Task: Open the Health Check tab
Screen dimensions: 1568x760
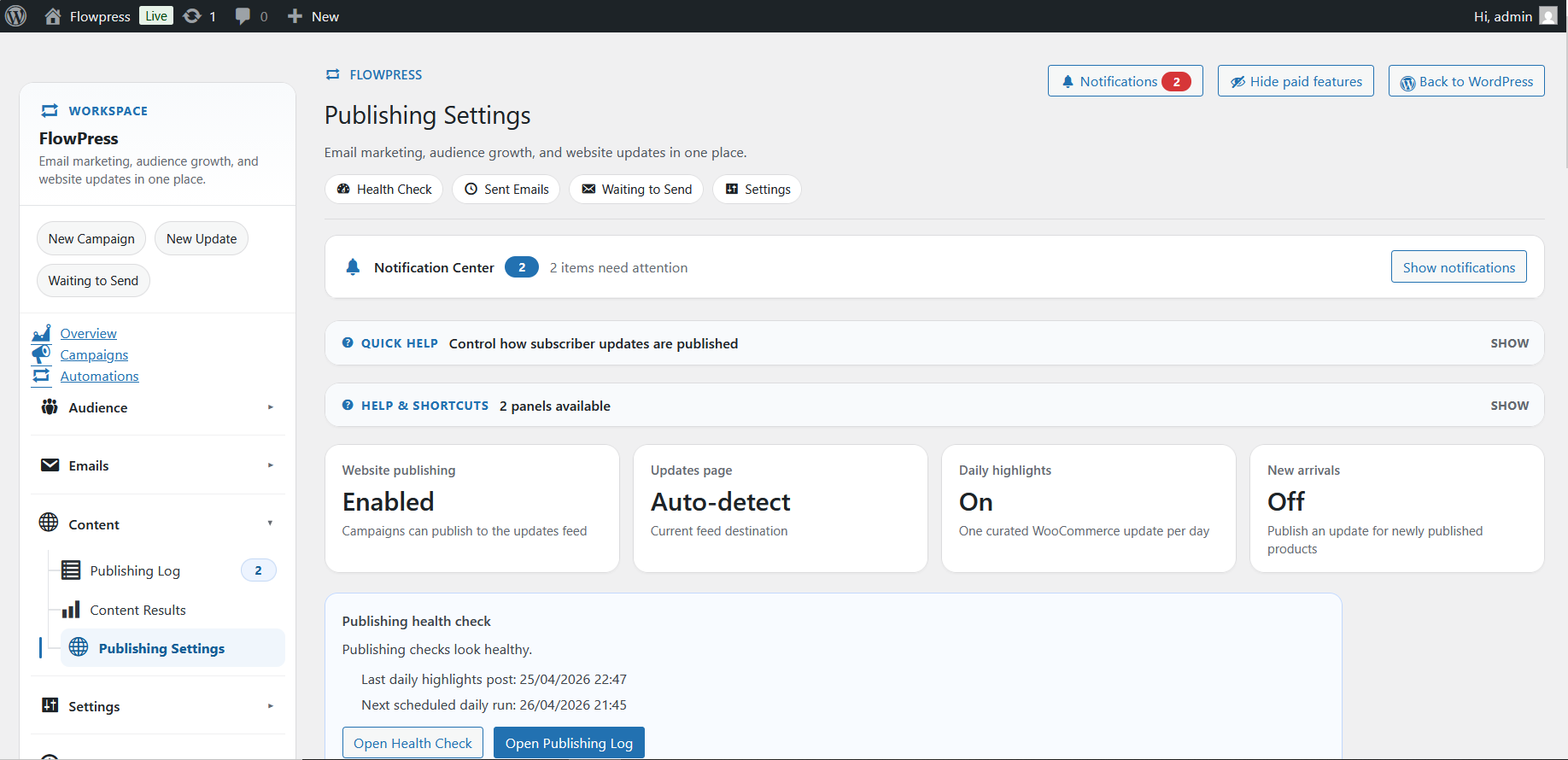Action: click(x=383, y=189)
